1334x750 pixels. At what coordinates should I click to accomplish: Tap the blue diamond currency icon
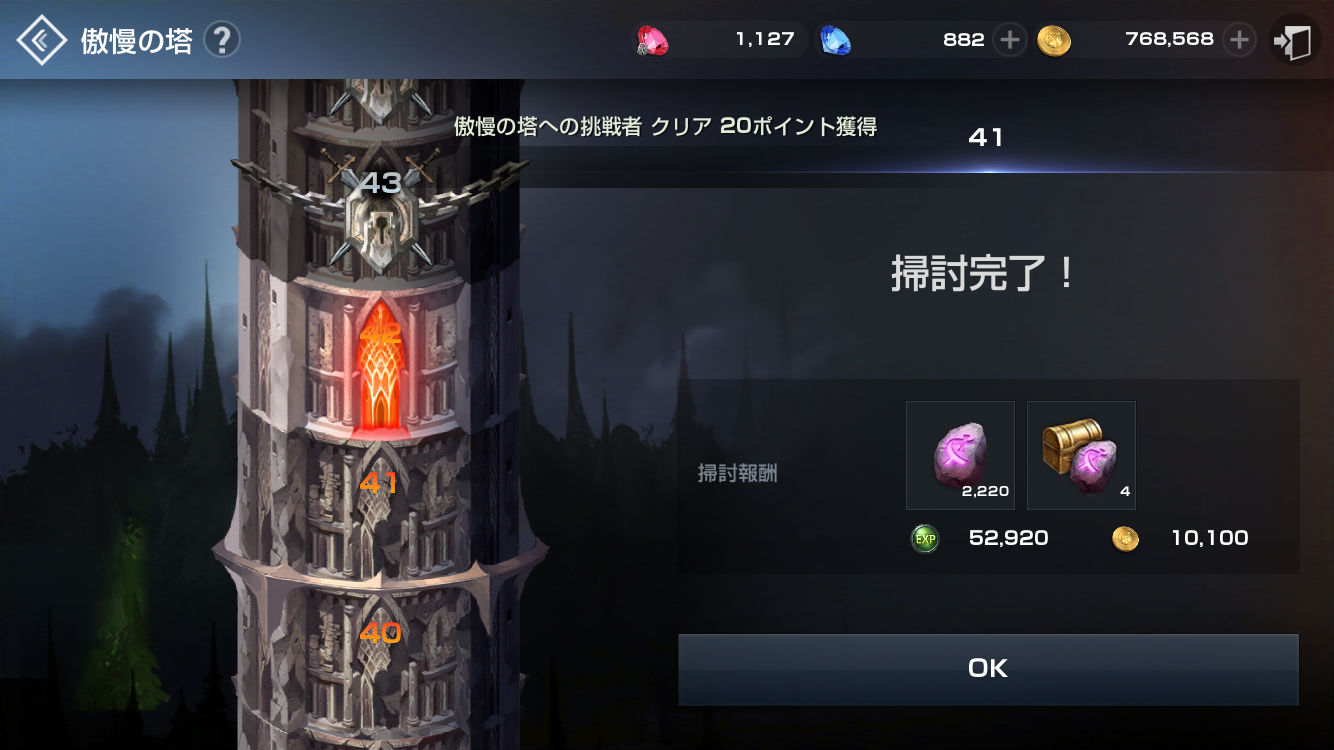pos(835,40)
